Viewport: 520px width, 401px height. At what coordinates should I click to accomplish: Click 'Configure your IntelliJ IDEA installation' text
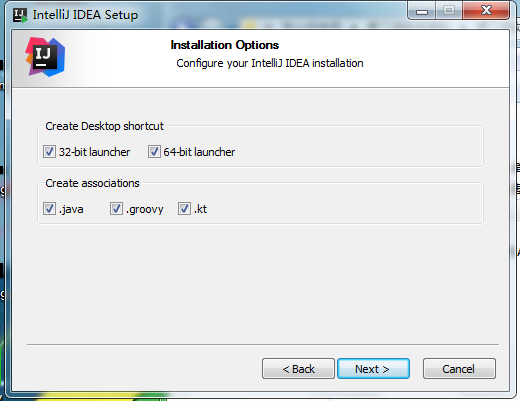click(270, 63)
